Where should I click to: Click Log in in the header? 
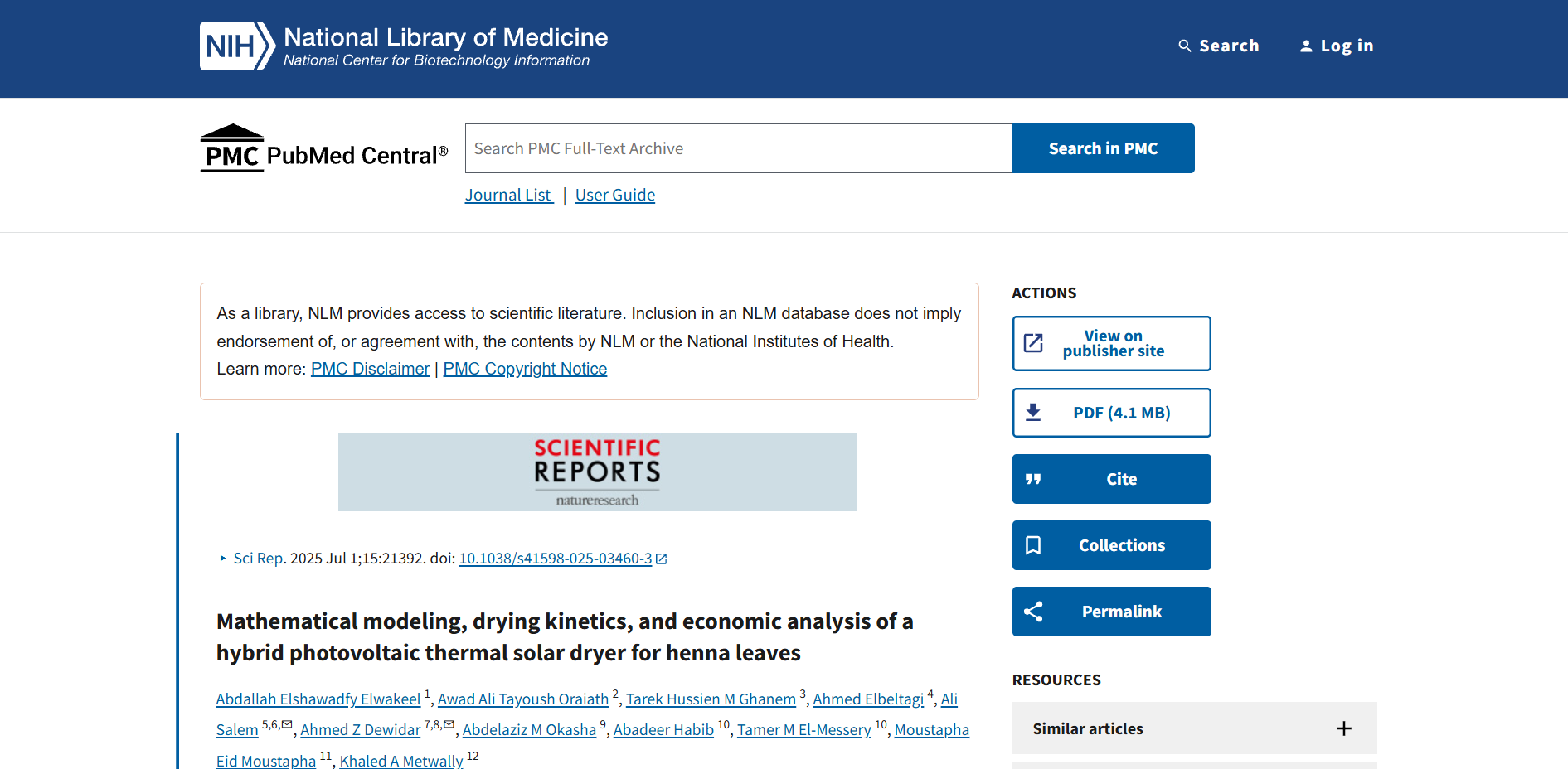[x=1347, y=46]
